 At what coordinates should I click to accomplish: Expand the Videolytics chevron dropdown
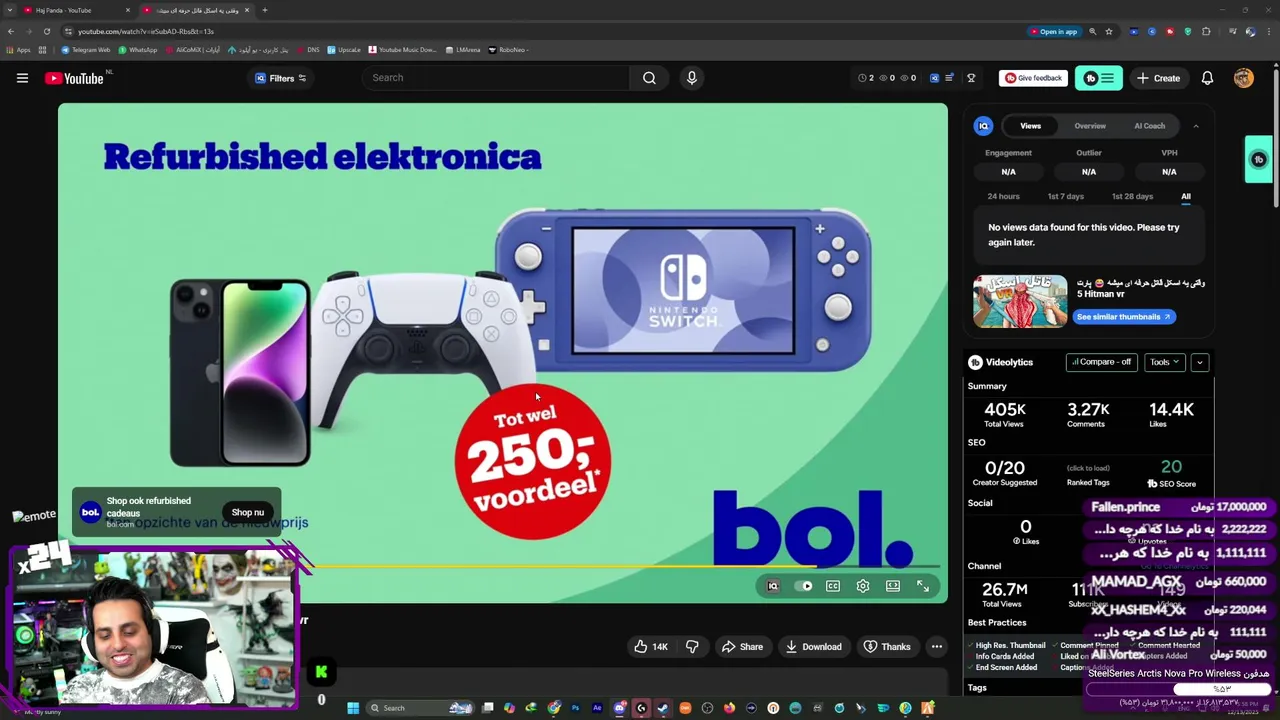[1200, 362]
